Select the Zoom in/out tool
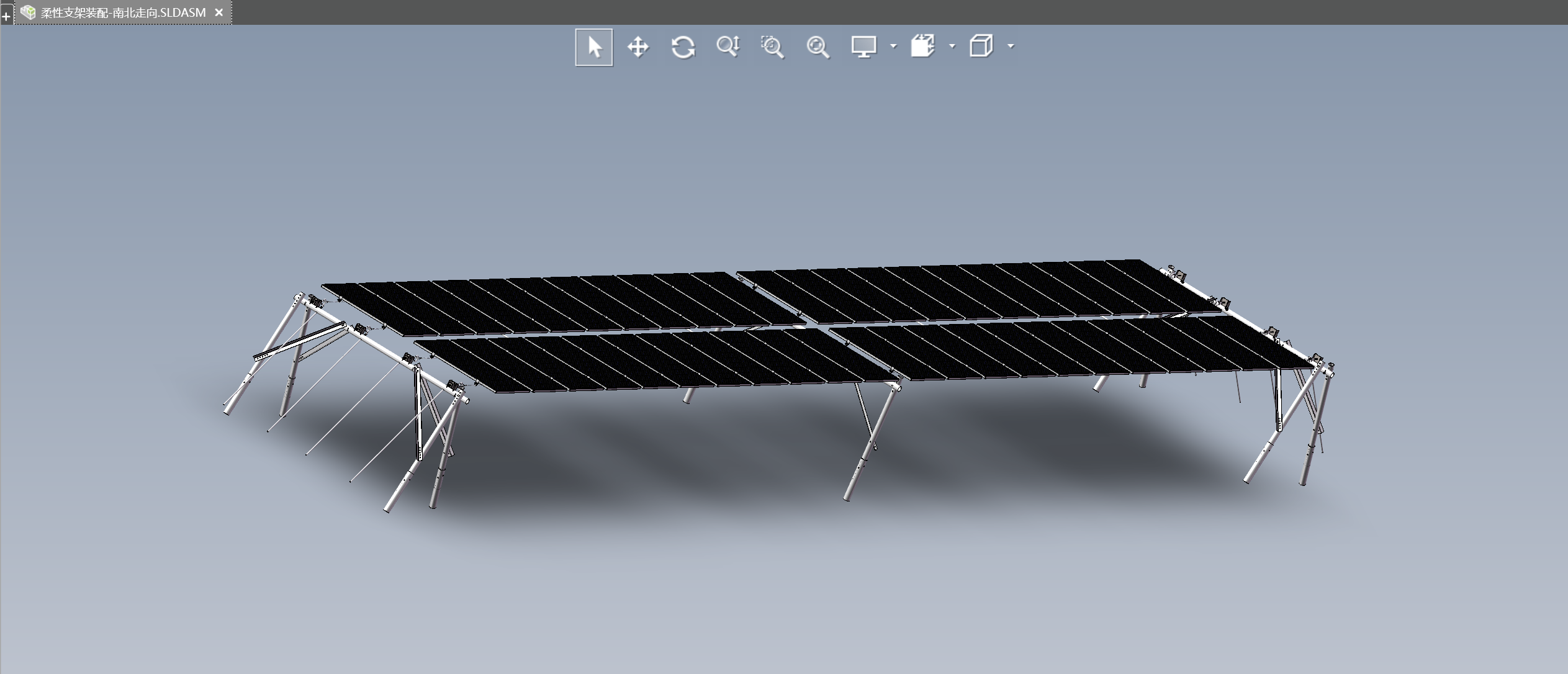This screenshot has width=1568, height=674. pyautogui.click(x=728, y=47)
